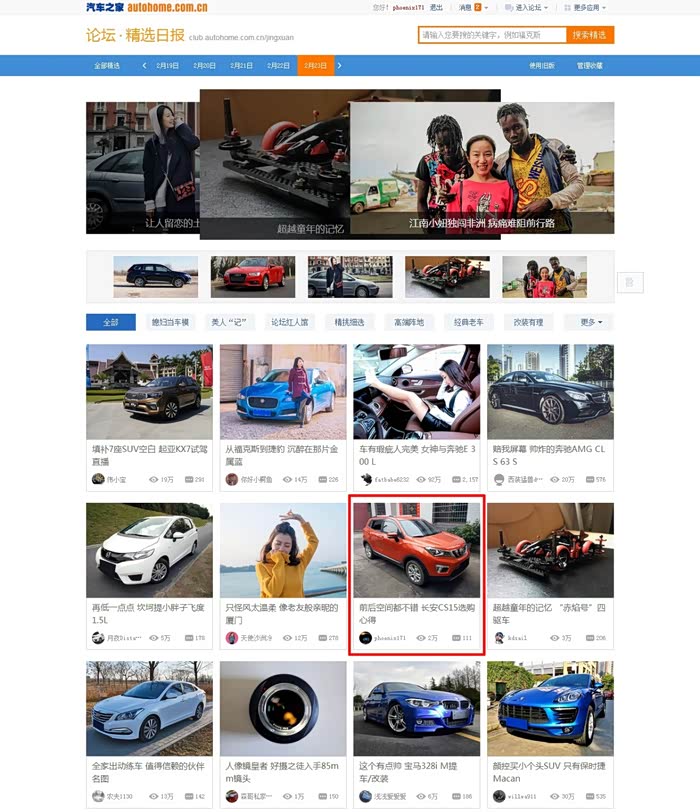Select the 2月22日 date tab
Image resolution: width=700 pixels, height=812 pixels.
pos(279,66)
